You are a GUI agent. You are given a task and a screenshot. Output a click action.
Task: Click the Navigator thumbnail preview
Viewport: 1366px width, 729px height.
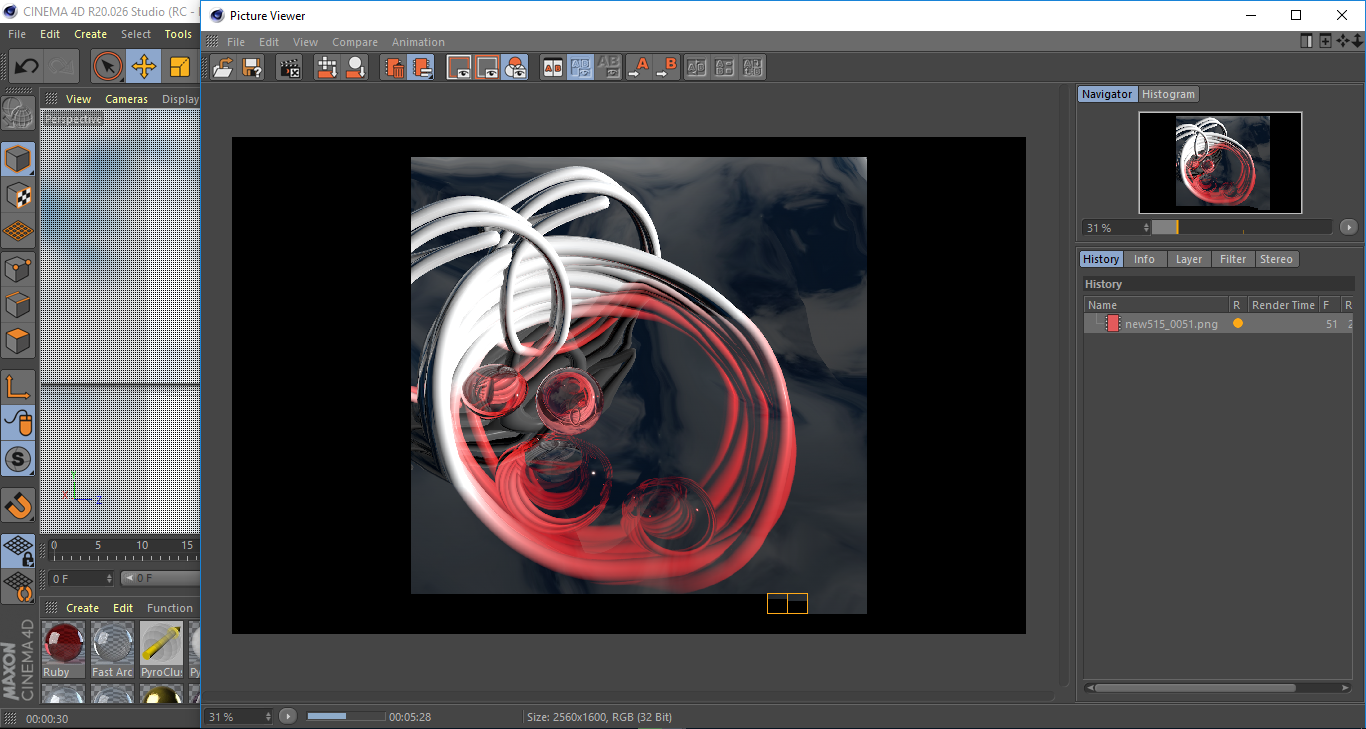(1220, 162)
